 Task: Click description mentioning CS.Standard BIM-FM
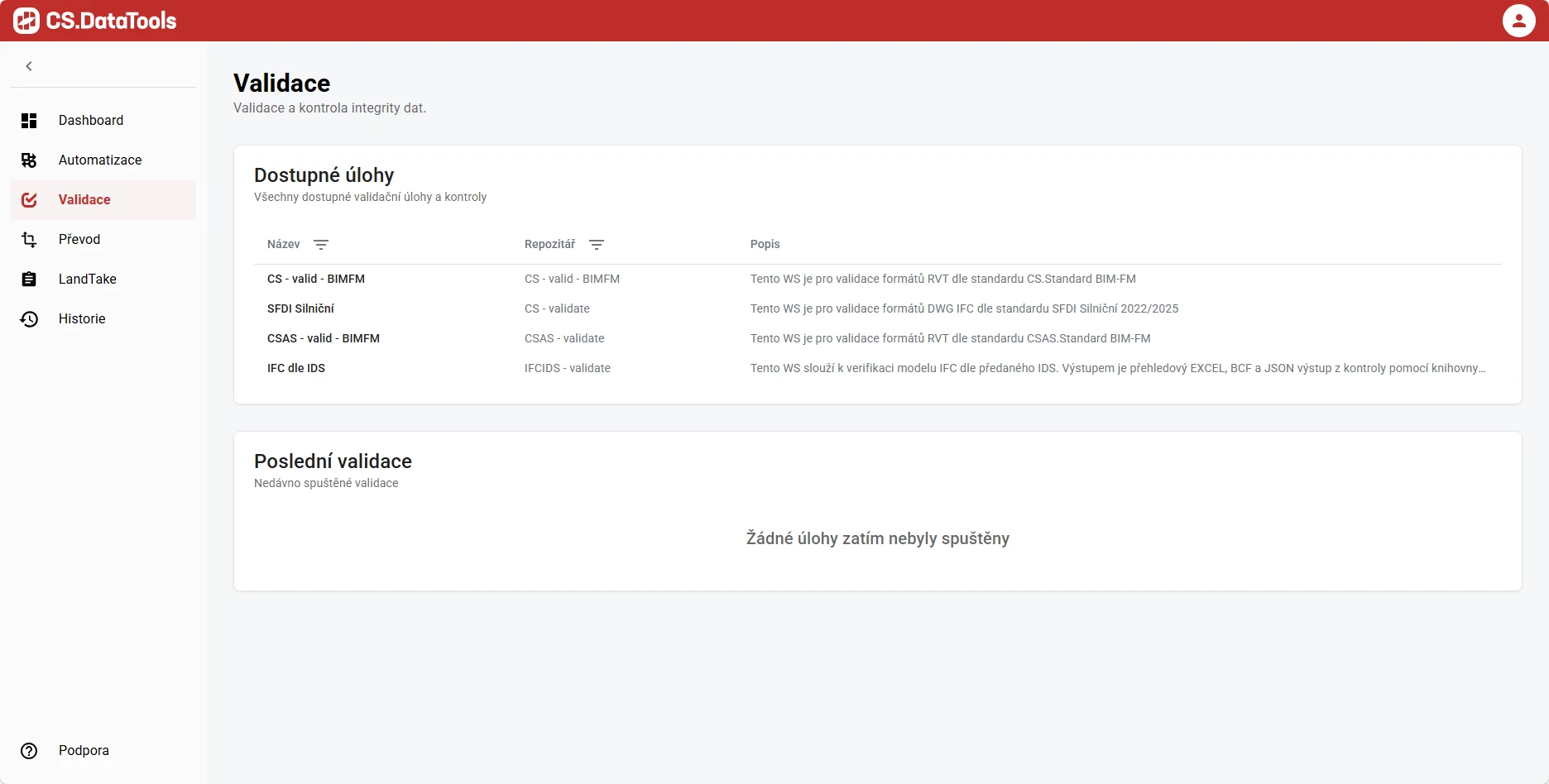click(x=943, y=280)
